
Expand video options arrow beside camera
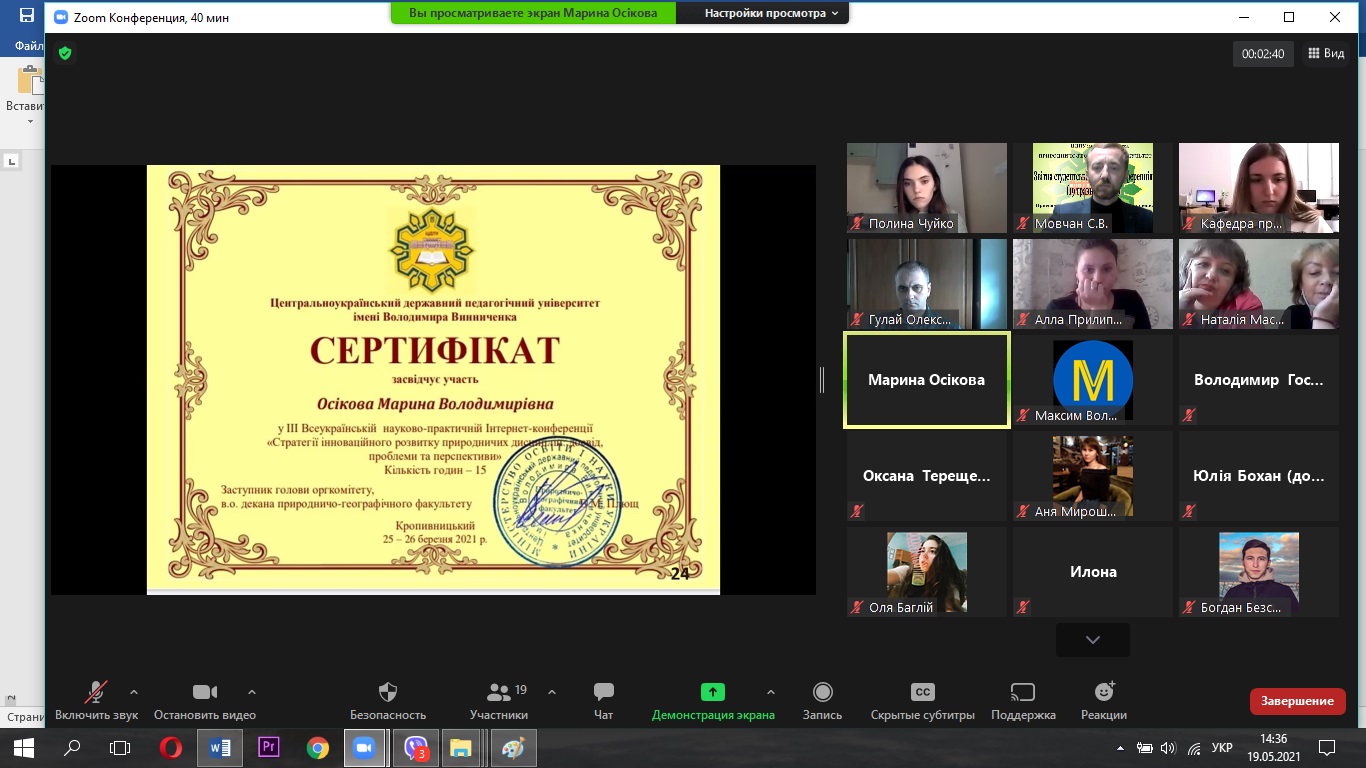point(252,692)
